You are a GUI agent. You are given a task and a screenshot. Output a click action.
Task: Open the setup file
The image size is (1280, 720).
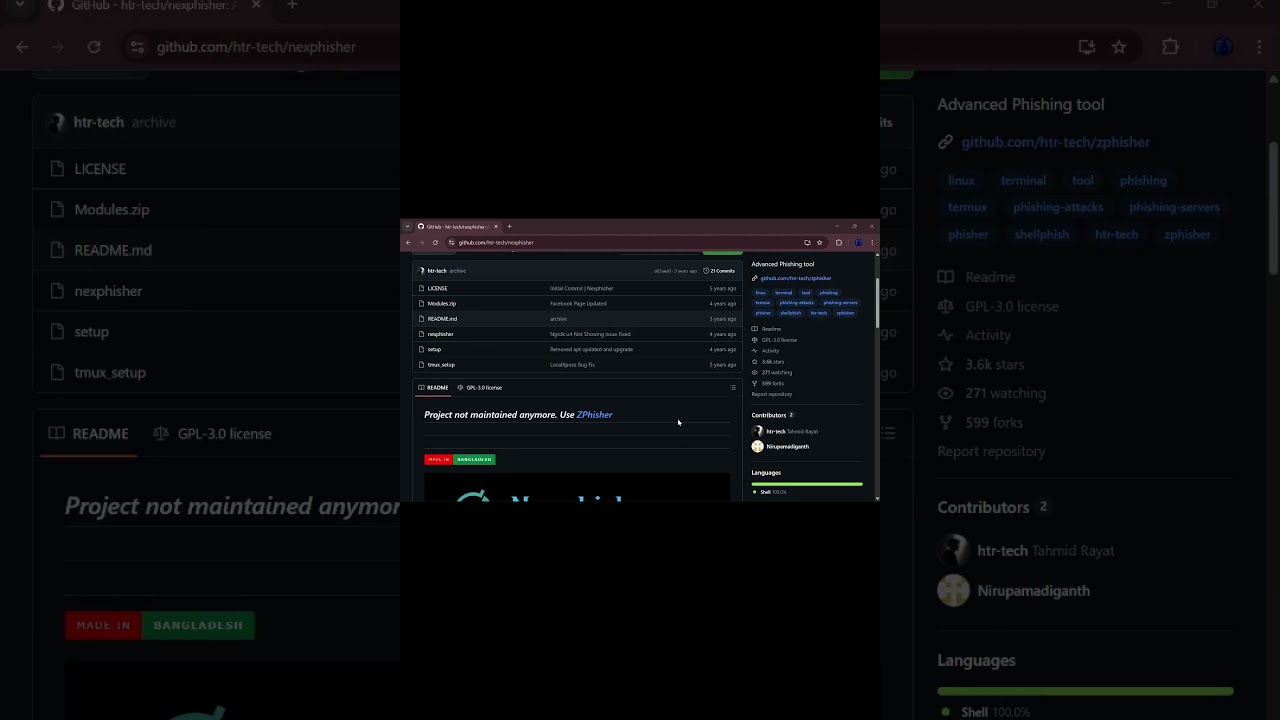[434, 349]
